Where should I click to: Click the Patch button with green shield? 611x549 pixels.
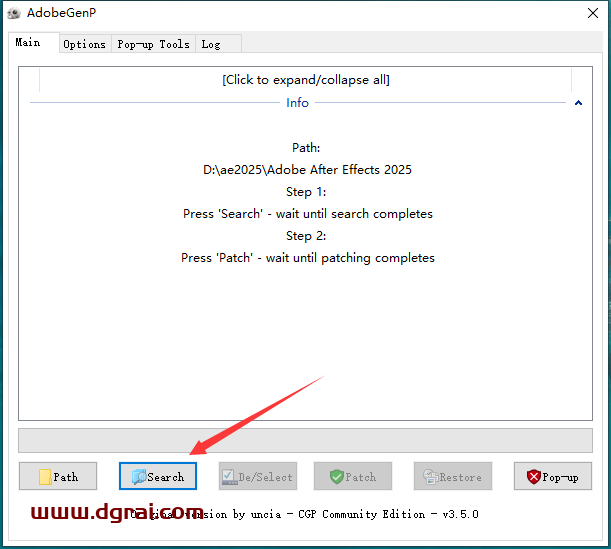tap(353, 476)
